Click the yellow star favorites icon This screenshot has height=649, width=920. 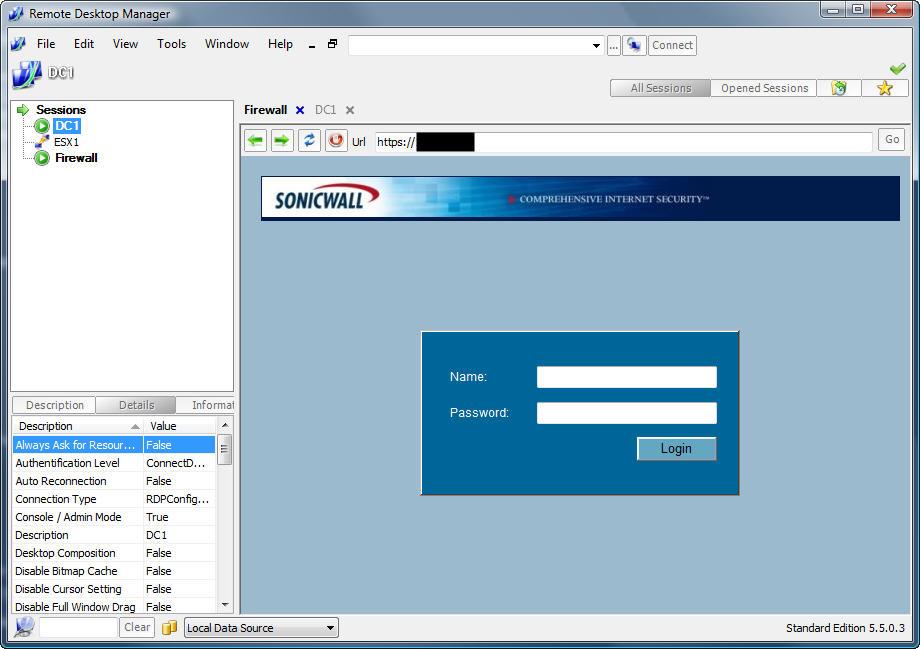(x=884, y=87)
